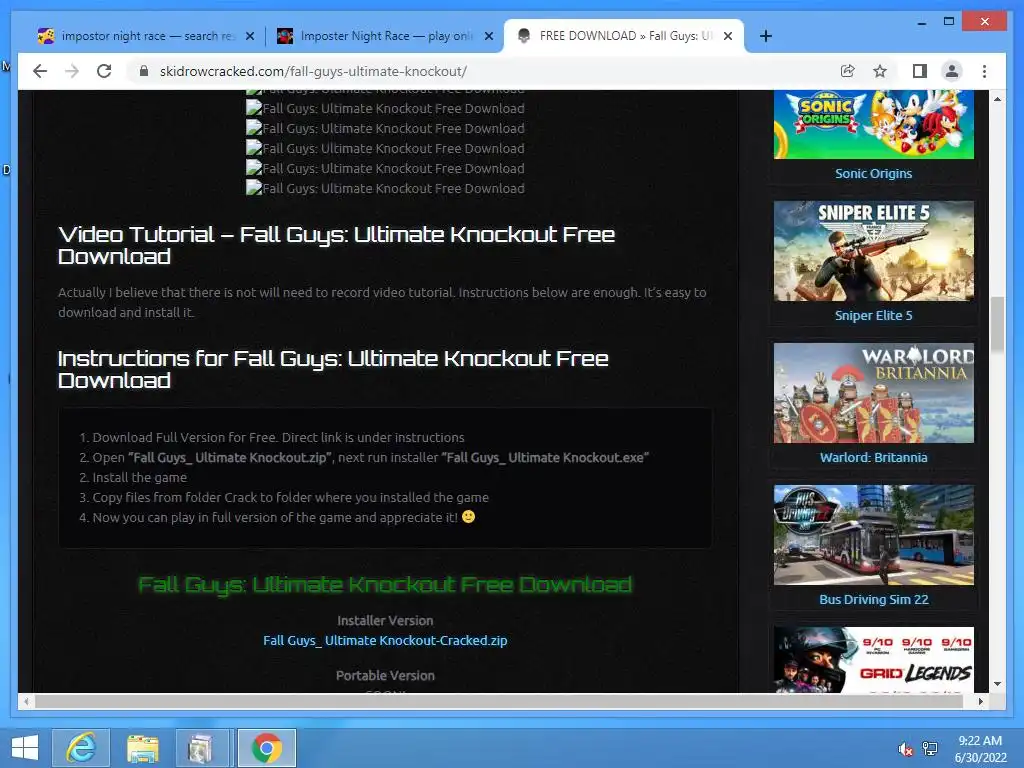Open the Warlord: Britannia link
Image resolution: width=1024 pixels, height=768 pixels.
(x=874, y=458)
